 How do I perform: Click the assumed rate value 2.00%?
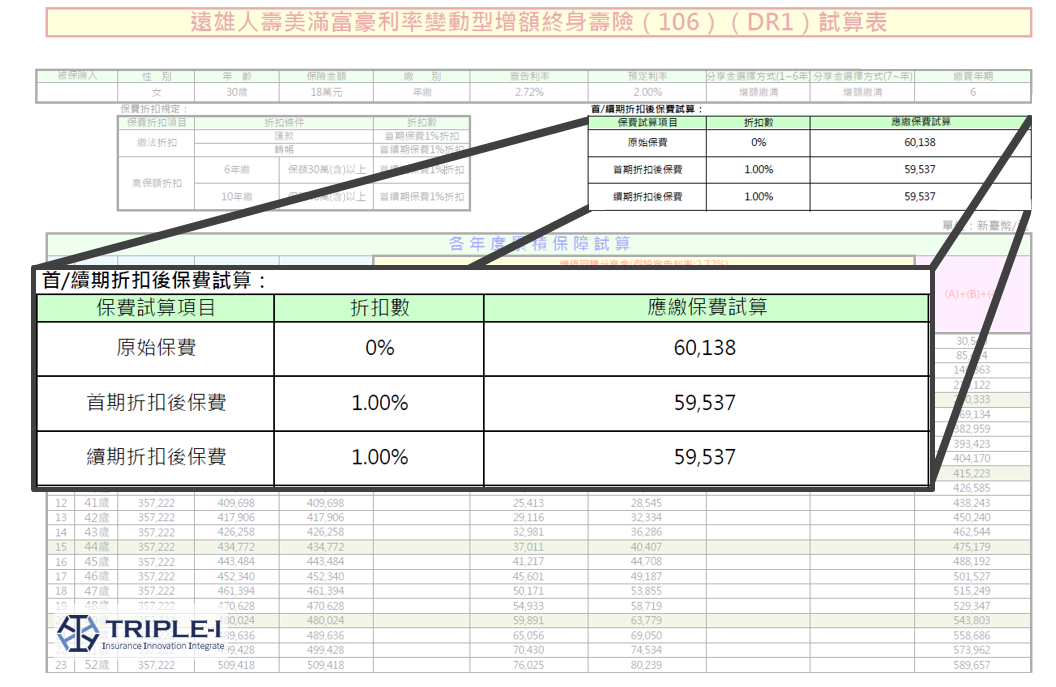coord(647,92)
